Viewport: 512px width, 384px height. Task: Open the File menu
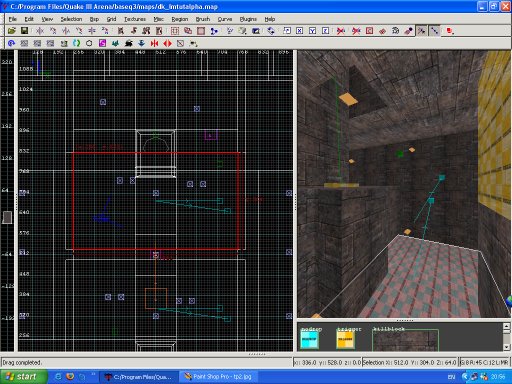click(x=13, y=19)
